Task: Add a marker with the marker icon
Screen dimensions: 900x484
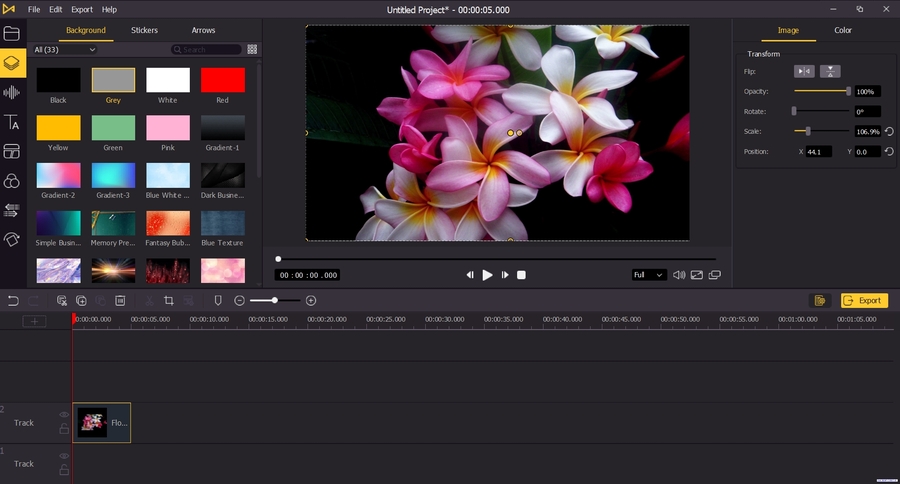Action: (218, 300)
